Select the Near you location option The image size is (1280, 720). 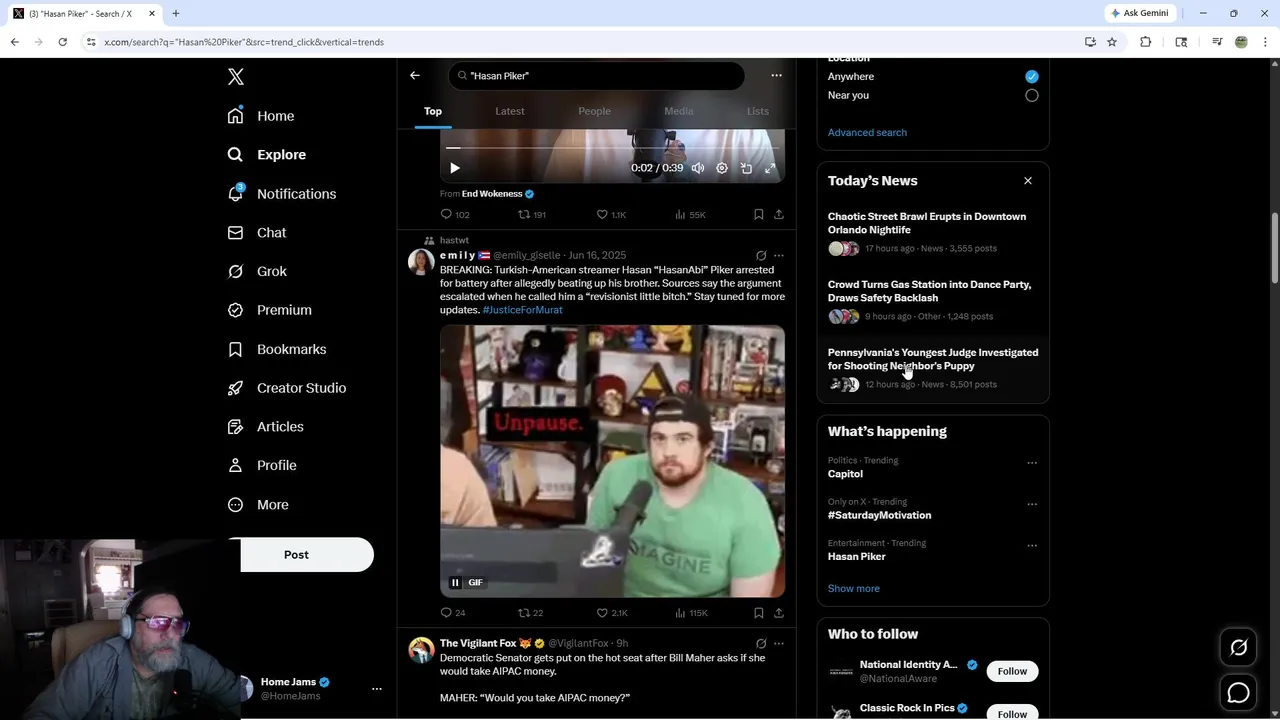click(1032, 95)
